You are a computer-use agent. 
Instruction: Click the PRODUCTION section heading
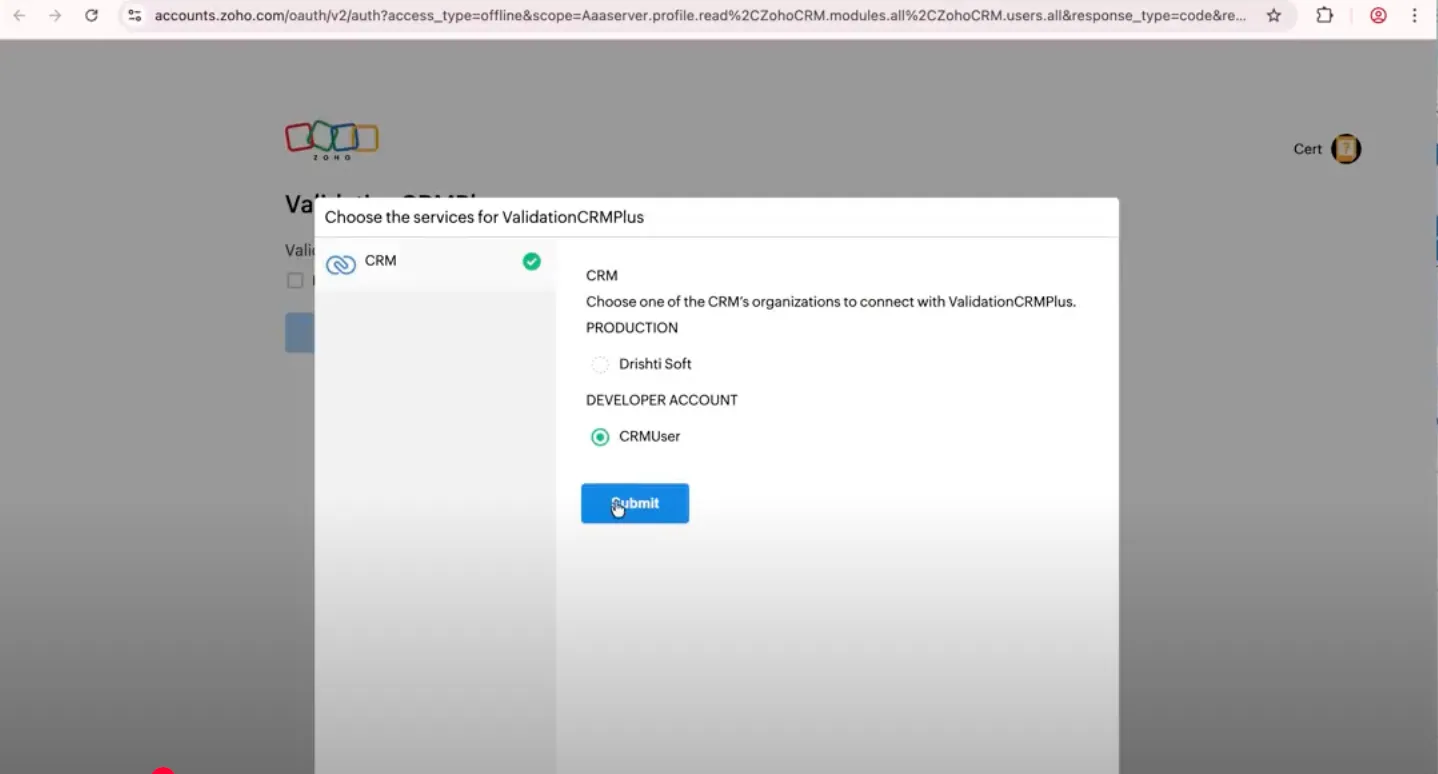(632, 328)
